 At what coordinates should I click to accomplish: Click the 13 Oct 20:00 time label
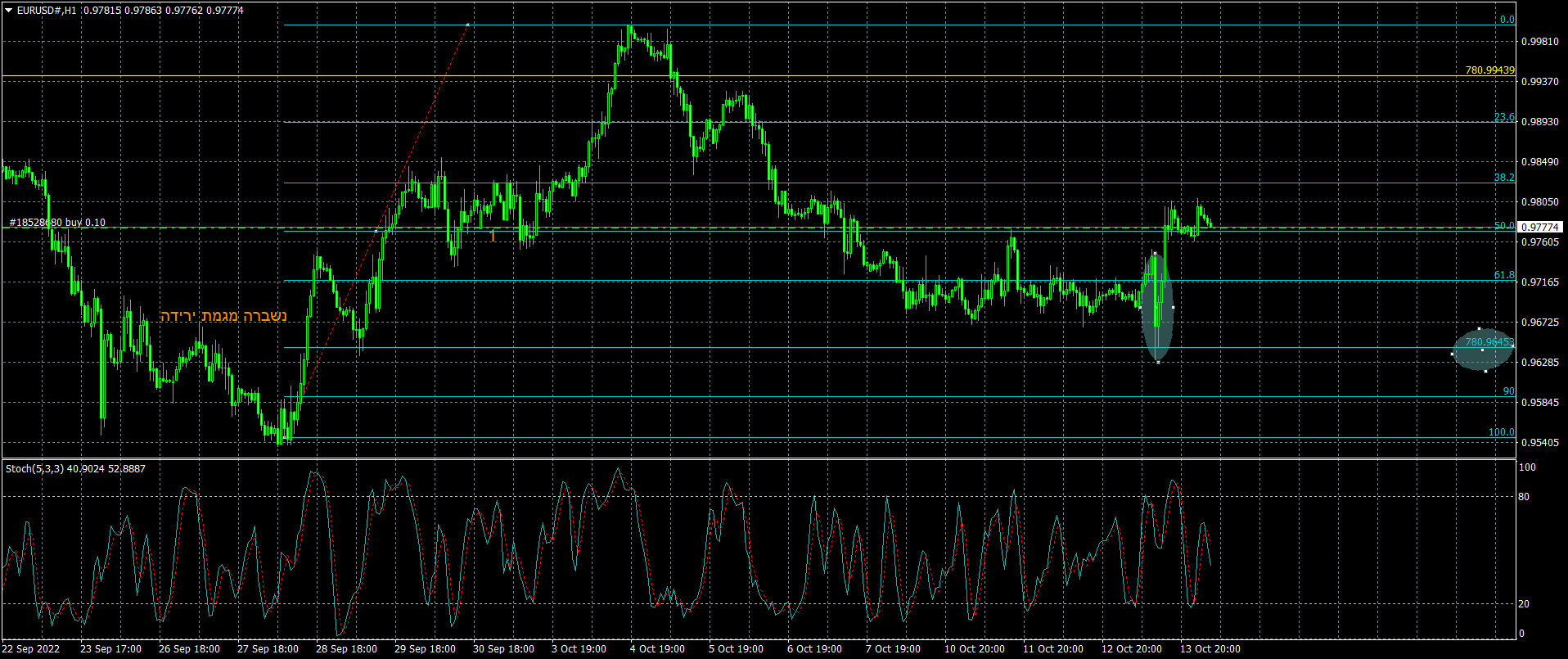coord(1210,649)
